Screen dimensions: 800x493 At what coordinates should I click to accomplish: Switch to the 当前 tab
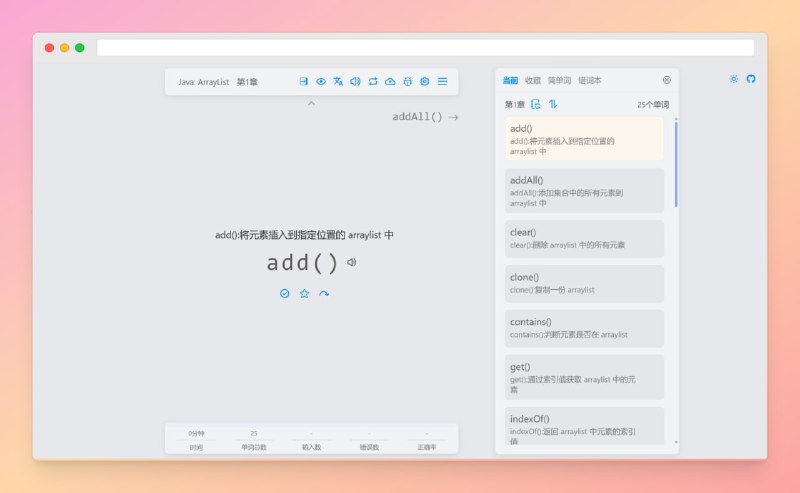tap(510, 80)
